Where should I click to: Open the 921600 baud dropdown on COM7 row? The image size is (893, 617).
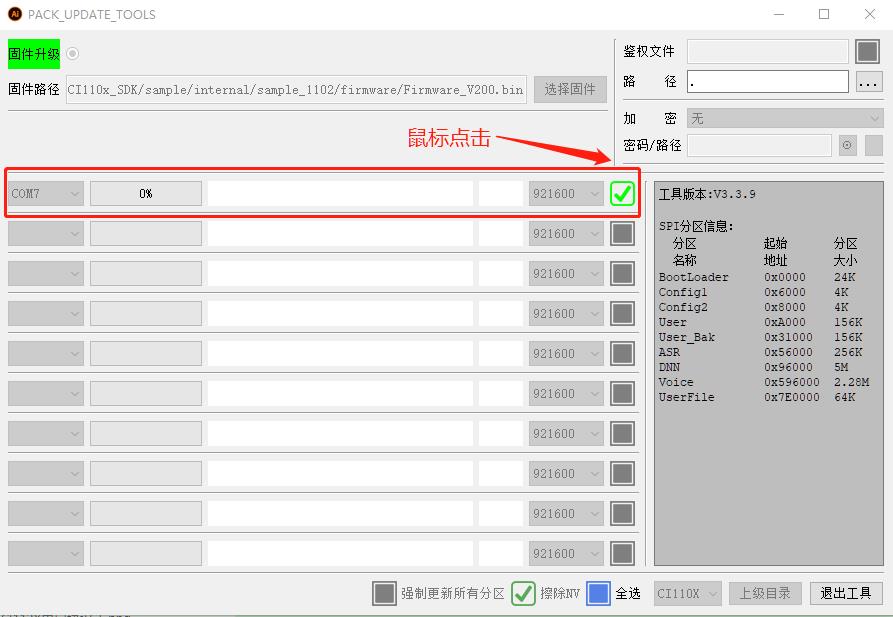pos(566,194)
